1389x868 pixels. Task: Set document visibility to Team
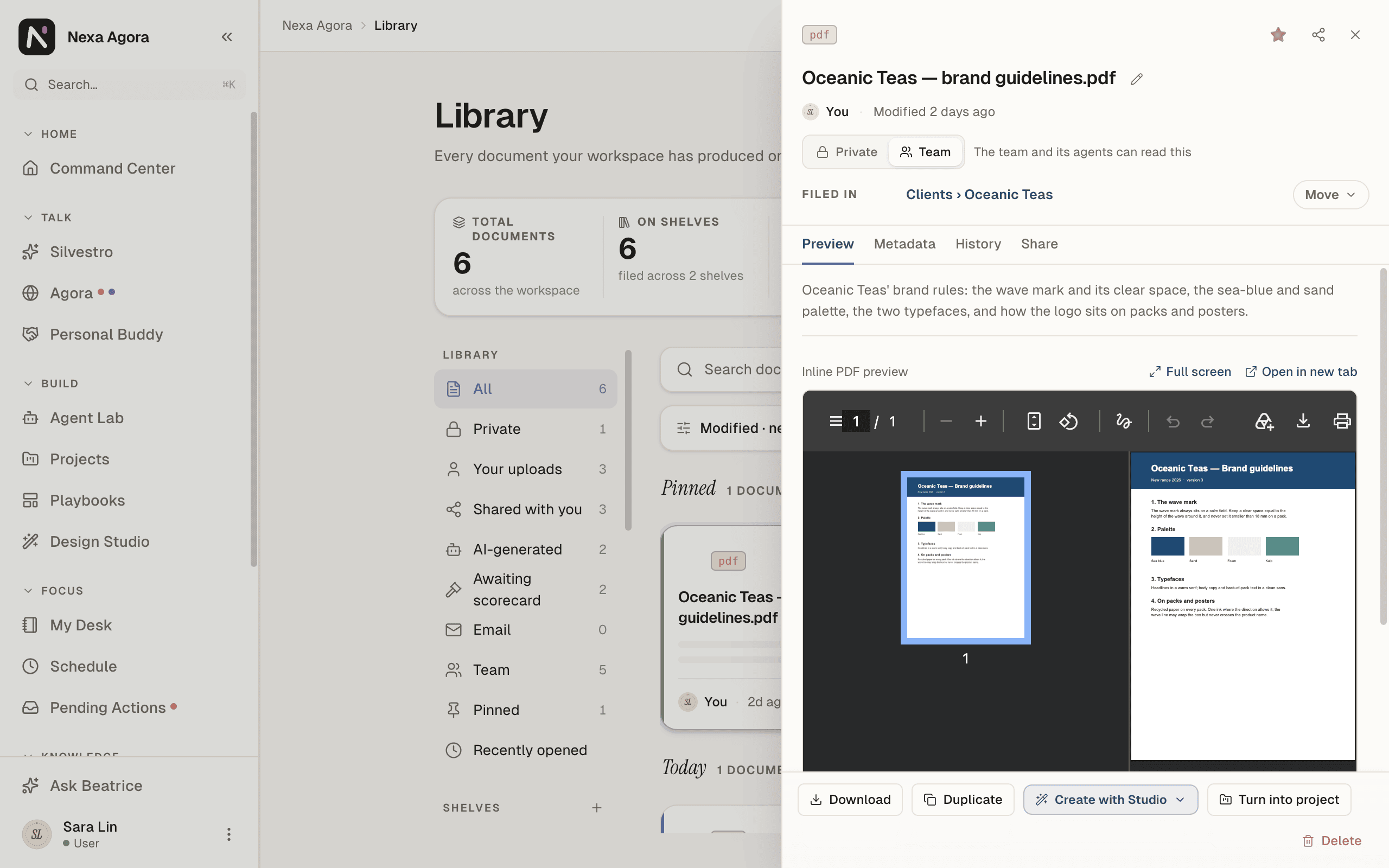(x=925, y=152)
